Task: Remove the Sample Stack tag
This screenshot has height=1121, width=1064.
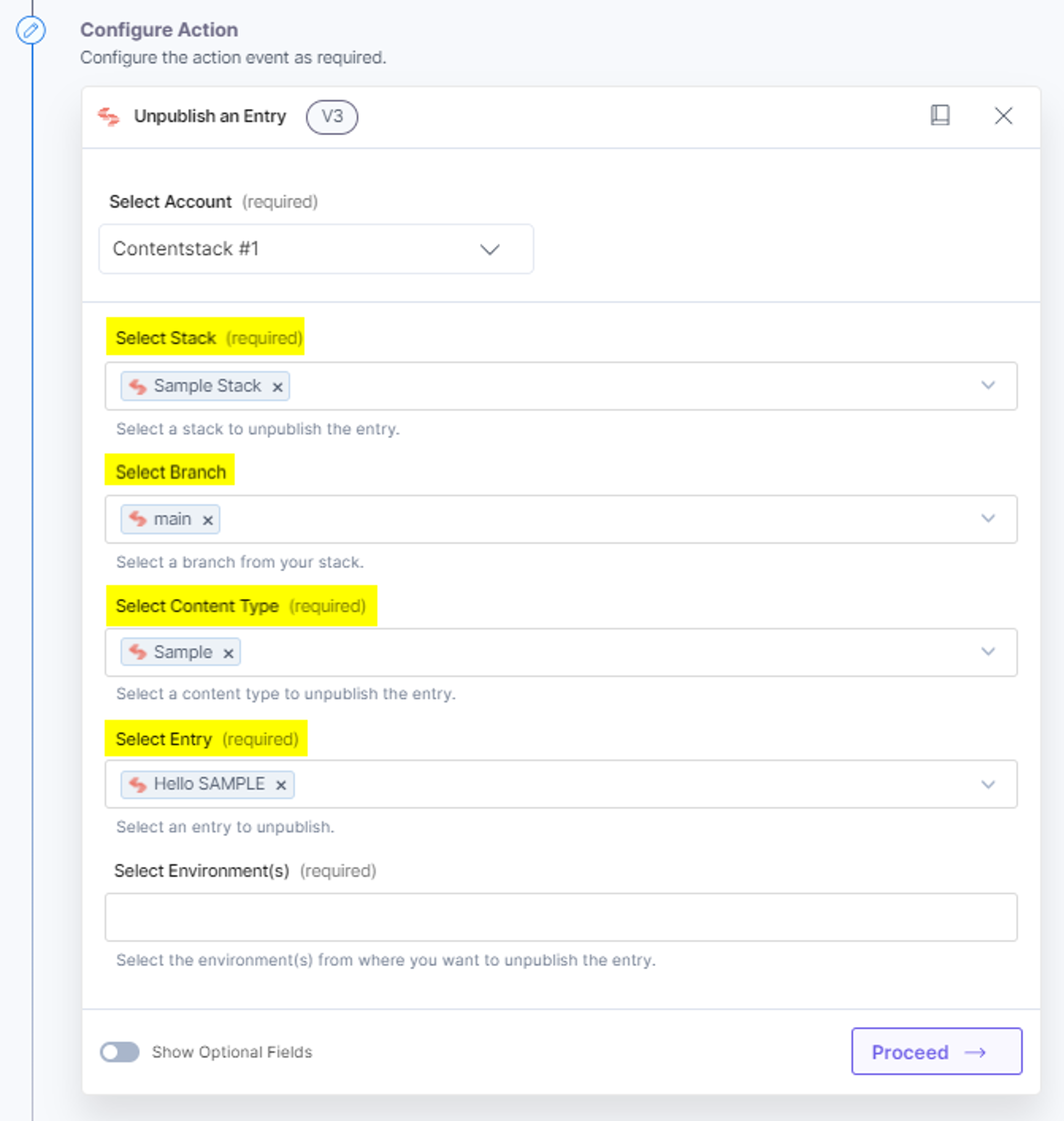Action: (x=277, y=387)
